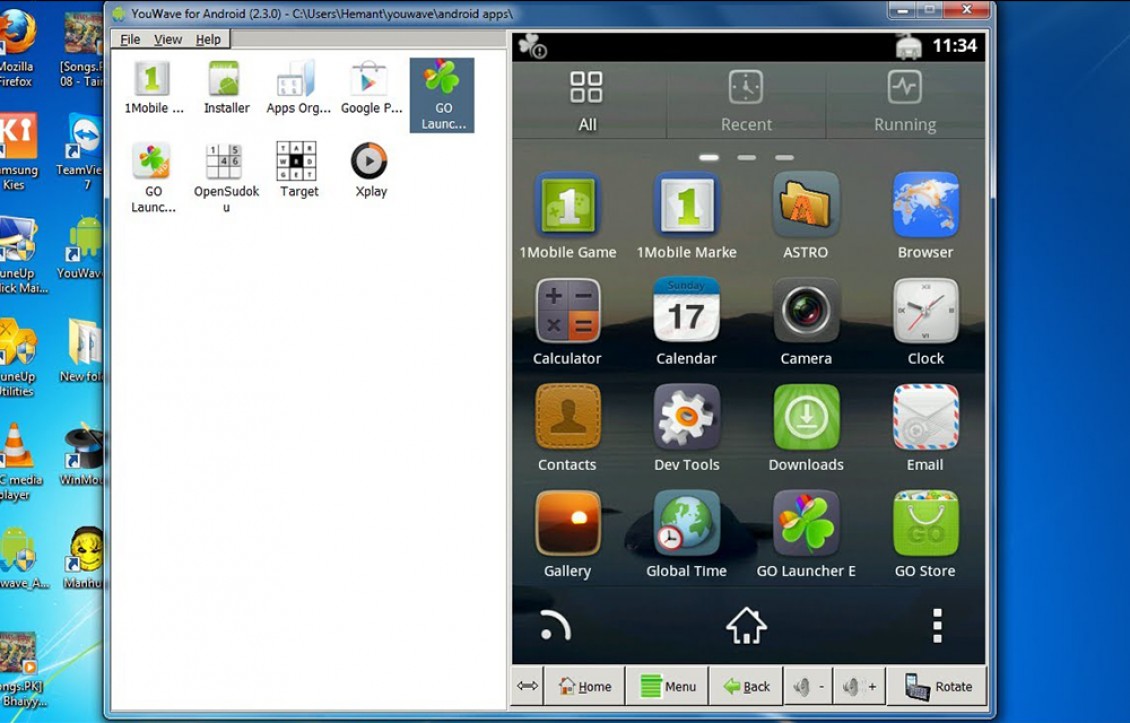Image resolution: width=1130 pixels, height=723 pixels.
Task: Open the Help menu
Action: click(208, 40)
